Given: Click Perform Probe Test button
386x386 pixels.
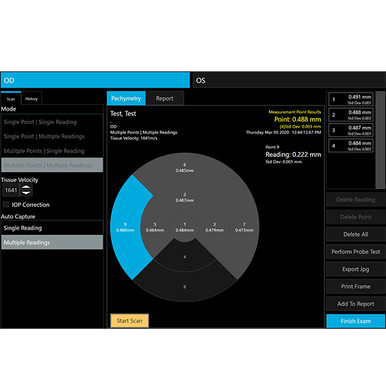Looking at the screenshot, I should (355, 252).
